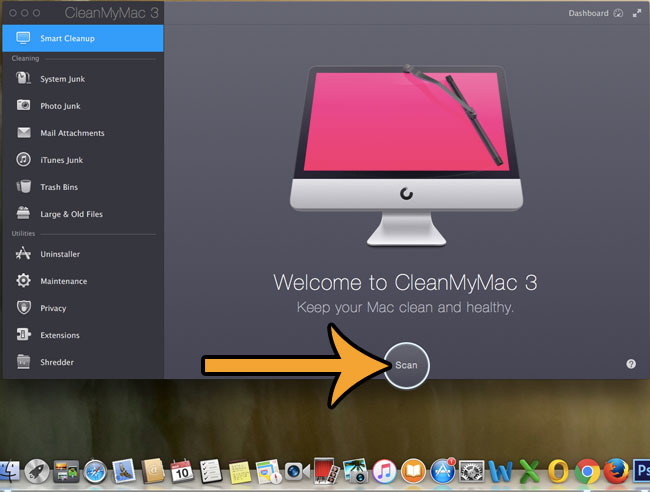Select Smart Cleanup in the sidebar
This screenshot has height=492, width=650.
click(83, 38)
